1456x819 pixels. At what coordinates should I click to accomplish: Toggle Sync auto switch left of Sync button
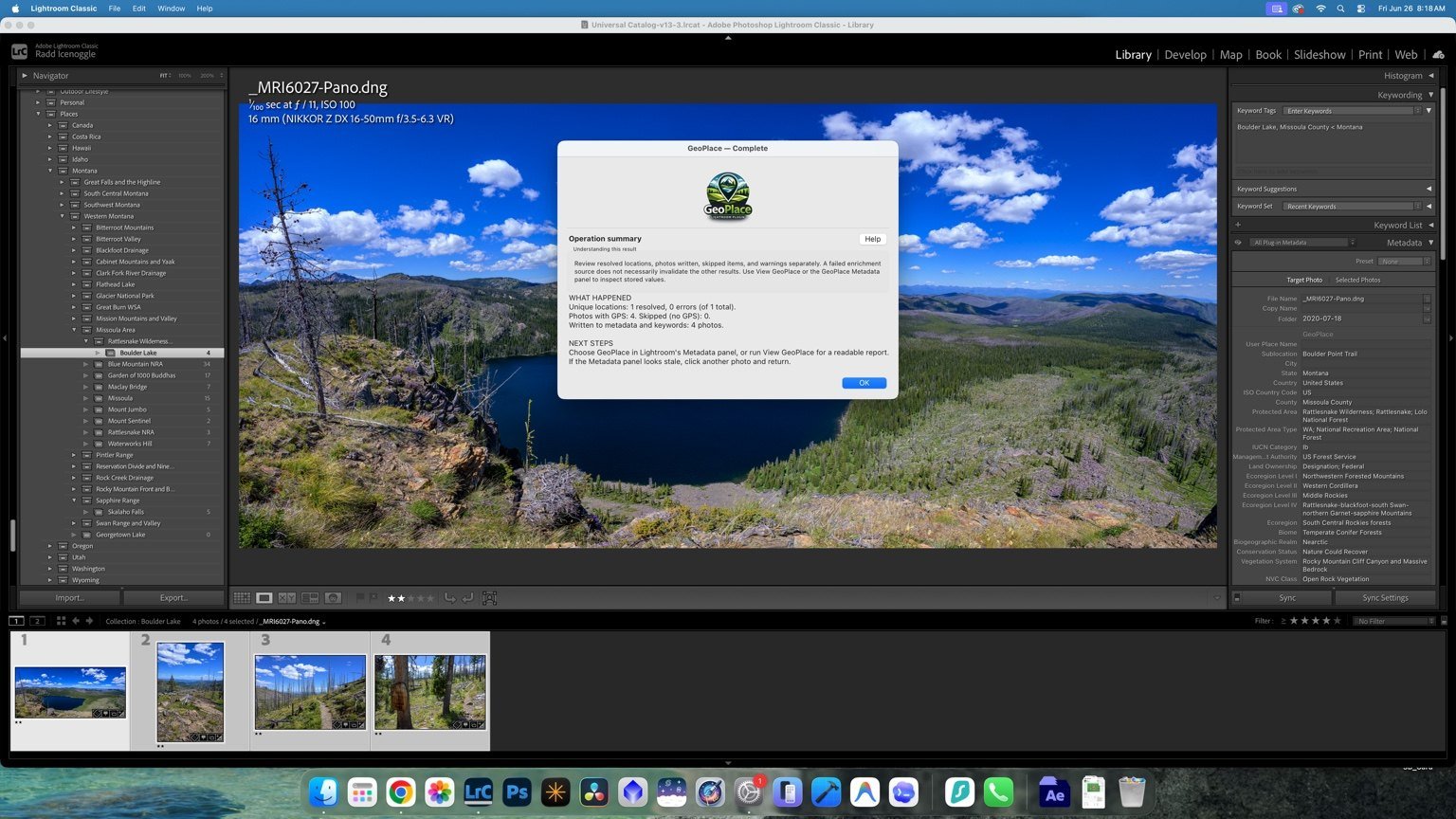click(x=1236, y=598)
